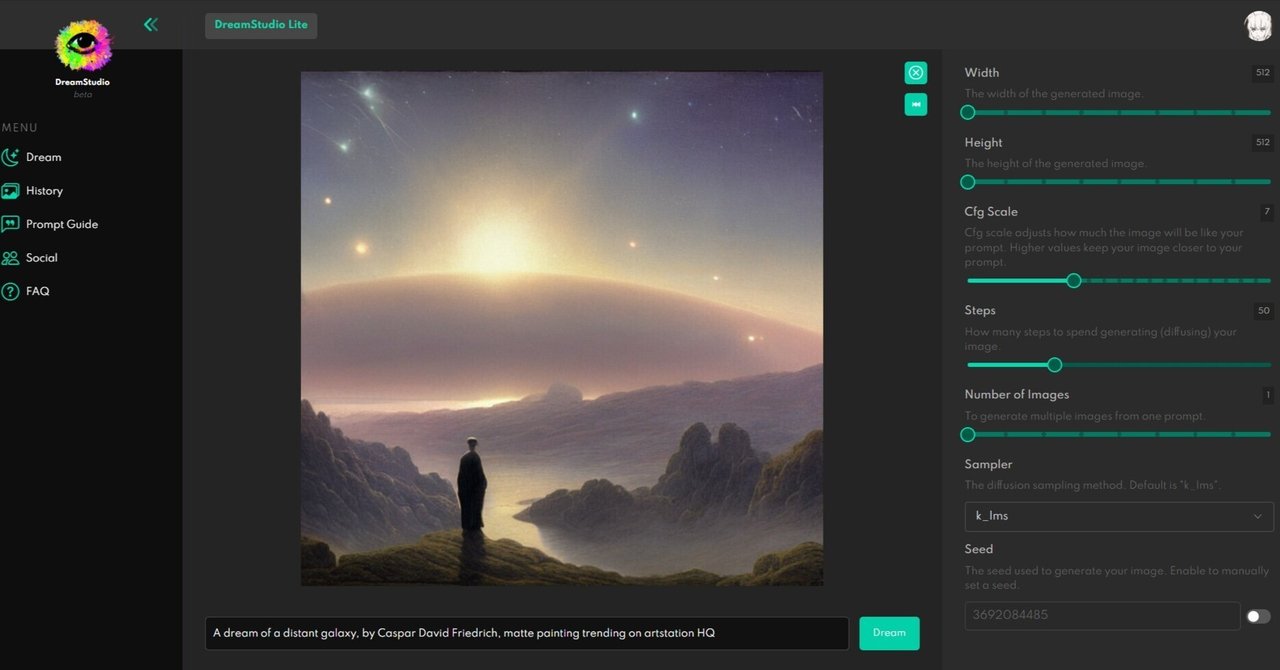The image size is (1280, 670).
Task: Click the Social people icon
Action: [x=10, y=258]
